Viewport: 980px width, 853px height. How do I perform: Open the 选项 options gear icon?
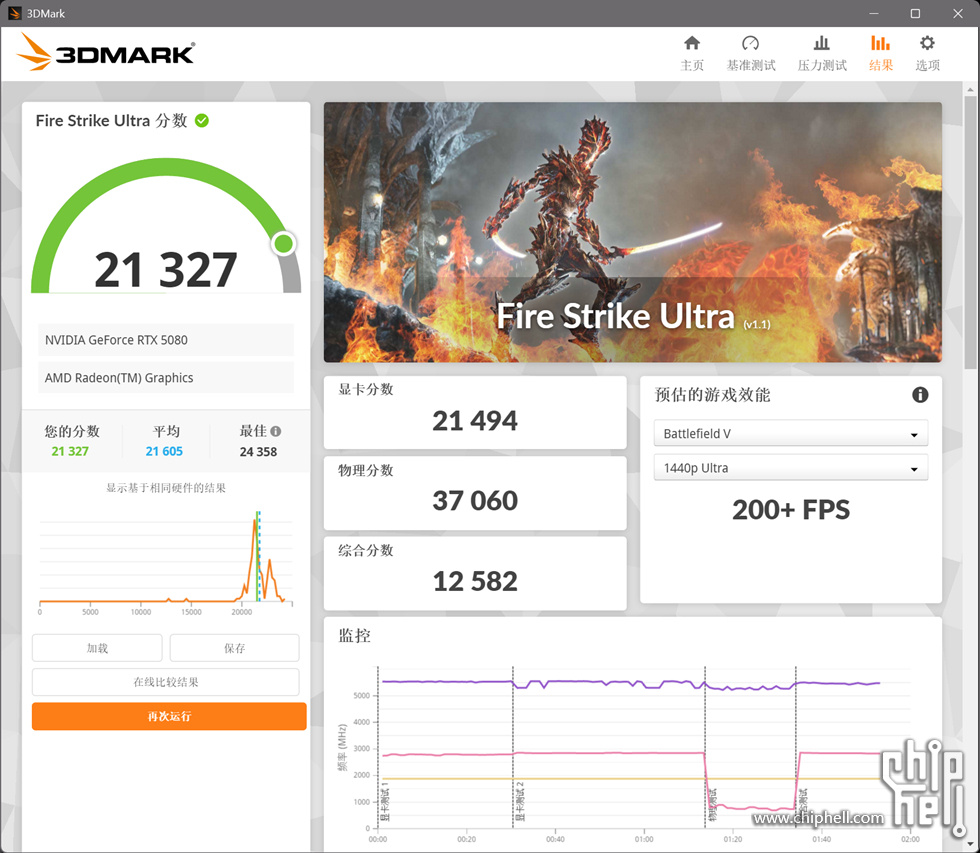click(x=927, y=43)
